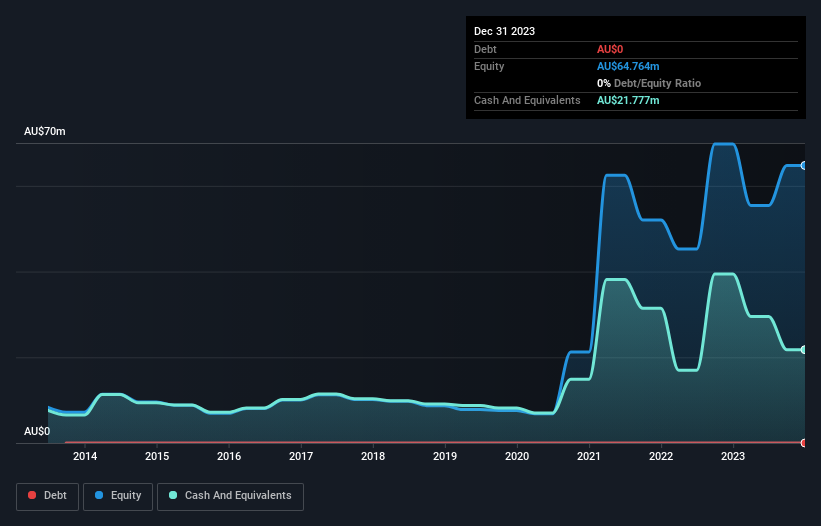Click the 2023 axis label
This screenshot has width=821, height=526.
[733, 456]
